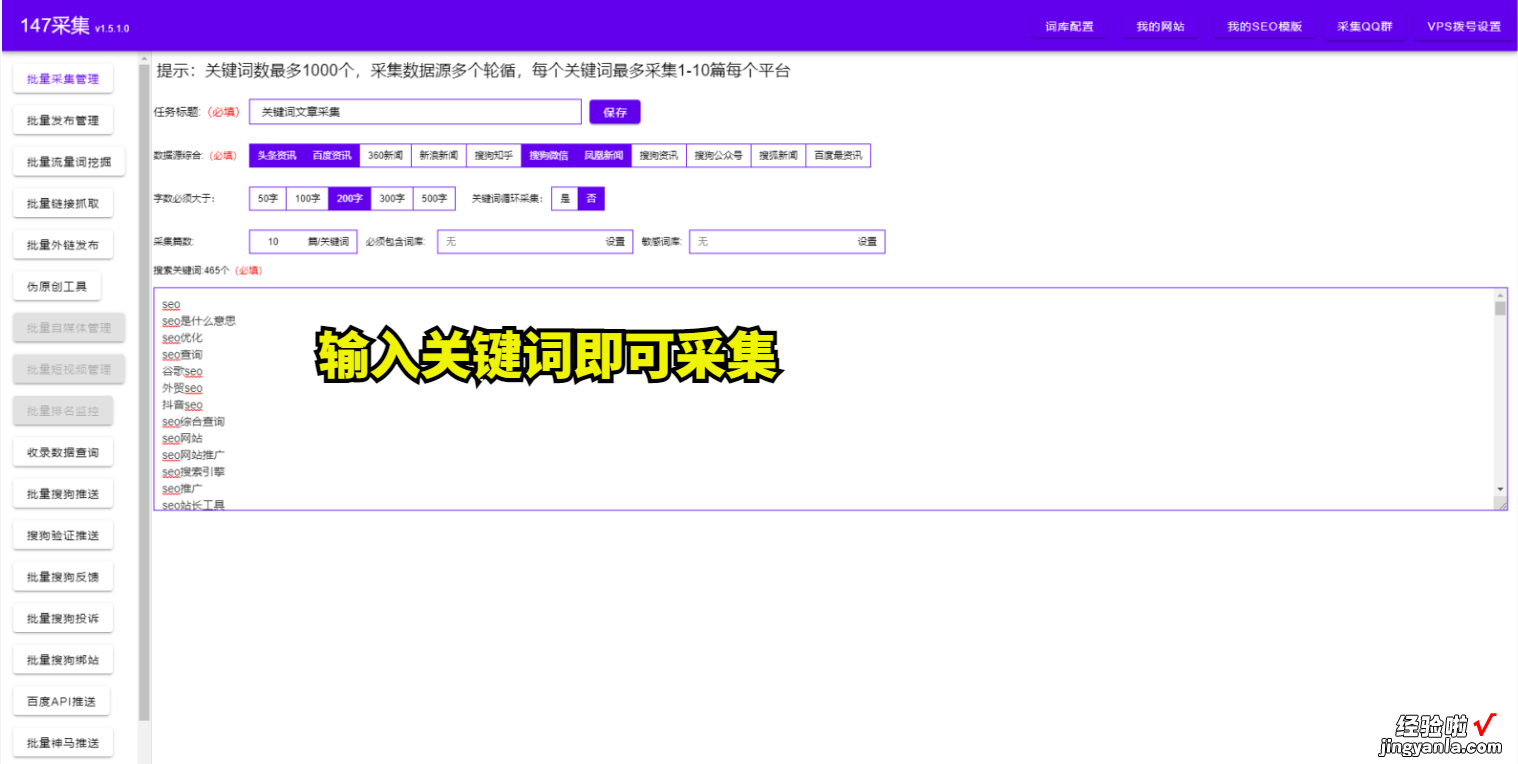Toggle the 百度资讯 data source
The height and width of the screenshot is (764, 1518).
click(x=331, y=156)
